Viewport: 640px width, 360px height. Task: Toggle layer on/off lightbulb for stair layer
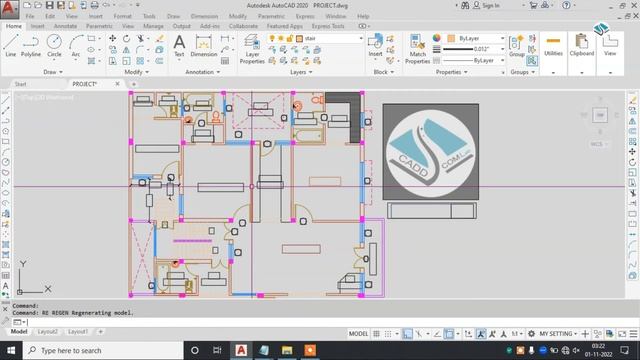point(272,38)
